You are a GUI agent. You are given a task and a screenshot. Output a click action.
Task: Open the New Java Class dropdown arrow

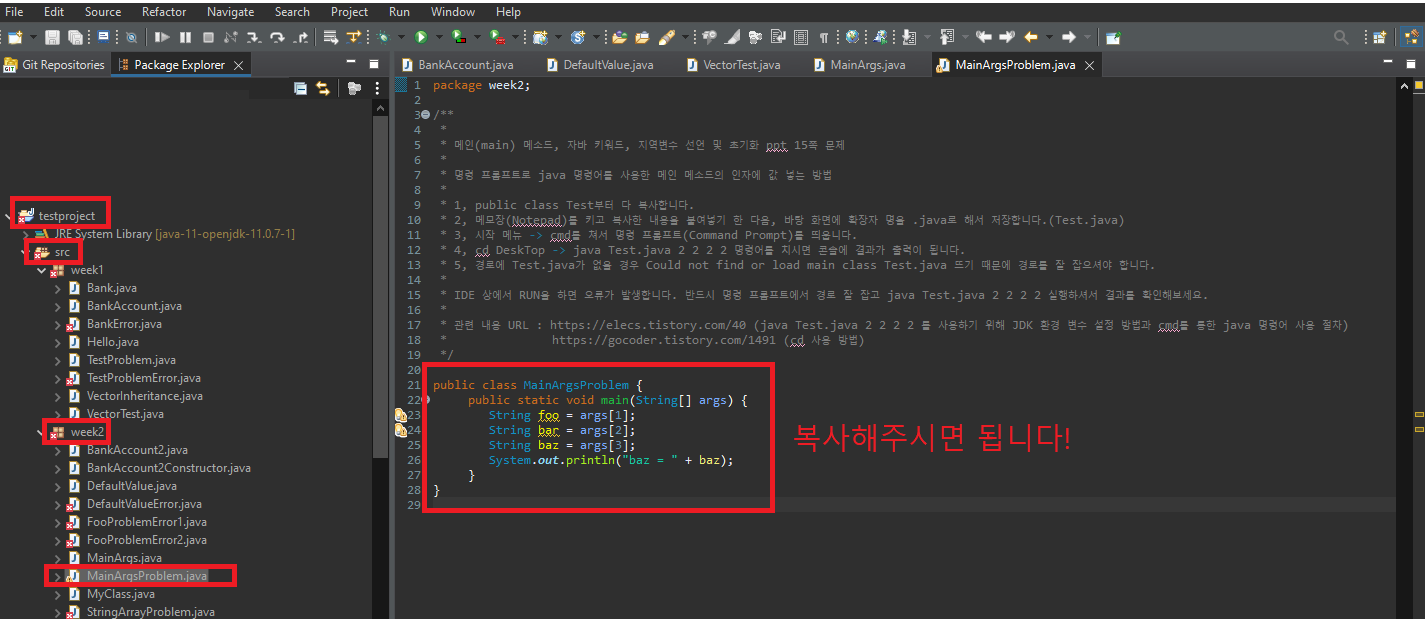coord(596,37)
